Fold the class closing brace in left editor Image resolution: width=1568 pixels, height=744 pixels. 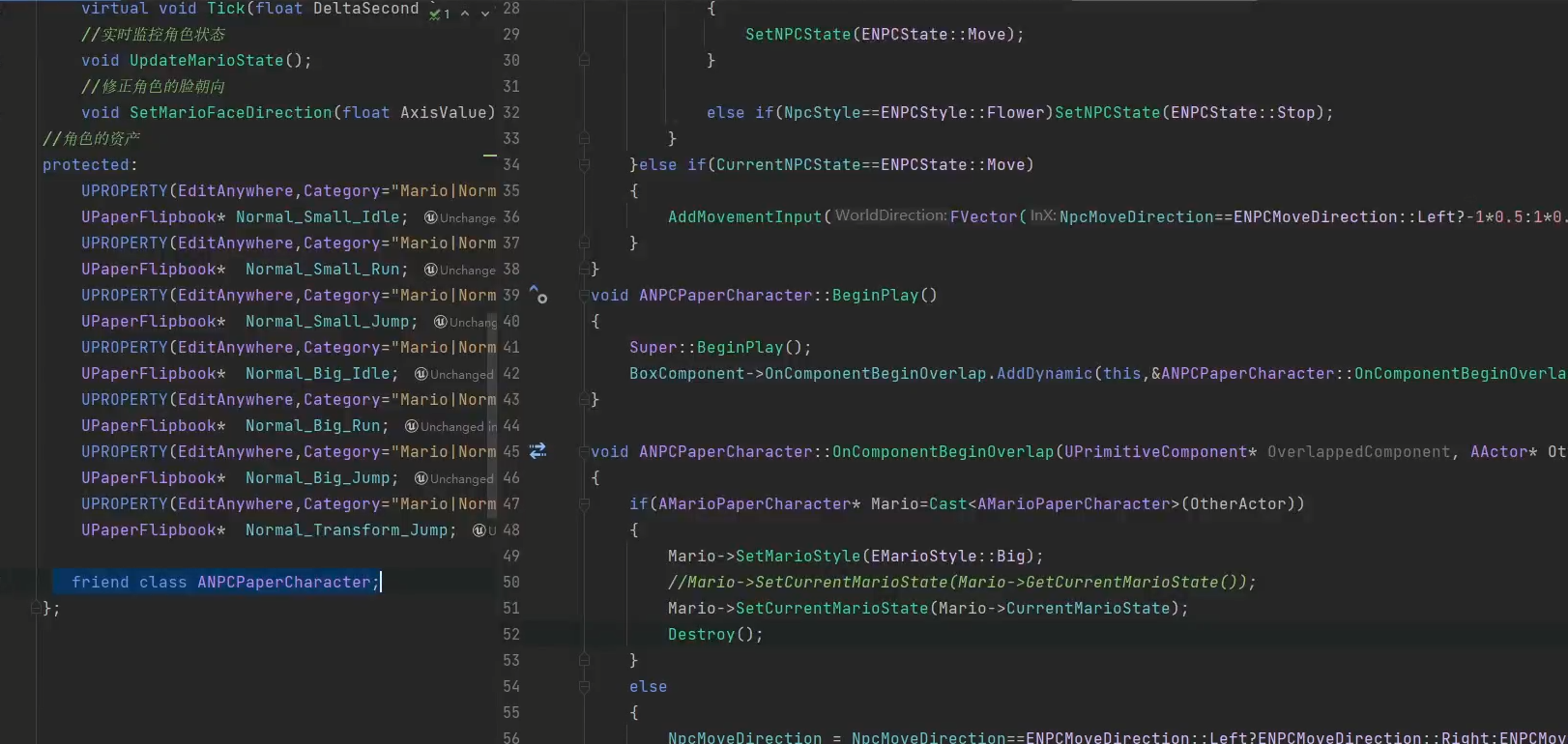pos(37,608)
